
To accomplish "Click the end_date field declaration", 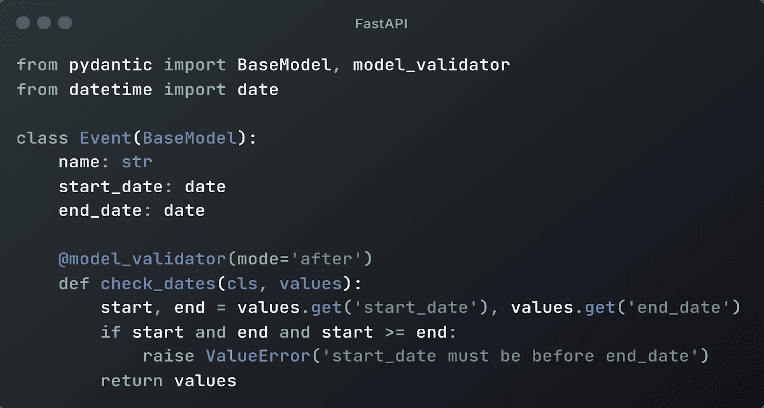I will pyautogui.click(x=132, y=211).
